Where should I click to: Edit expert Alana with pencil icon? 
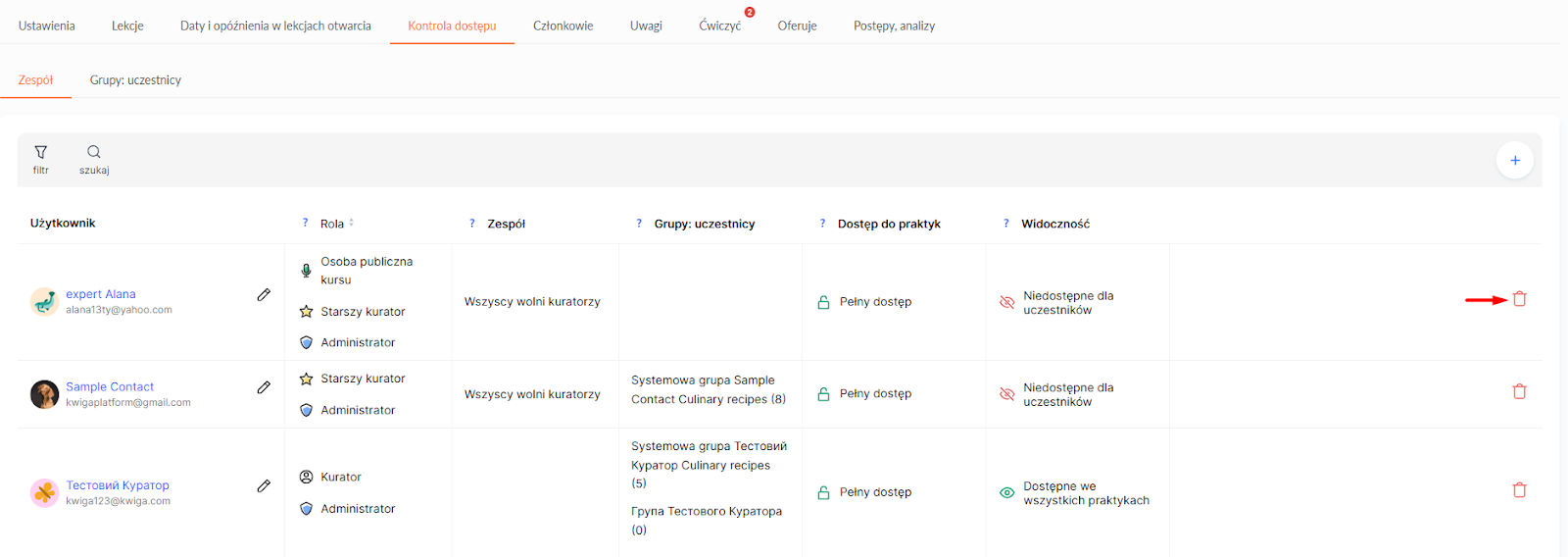coord(264,294)
